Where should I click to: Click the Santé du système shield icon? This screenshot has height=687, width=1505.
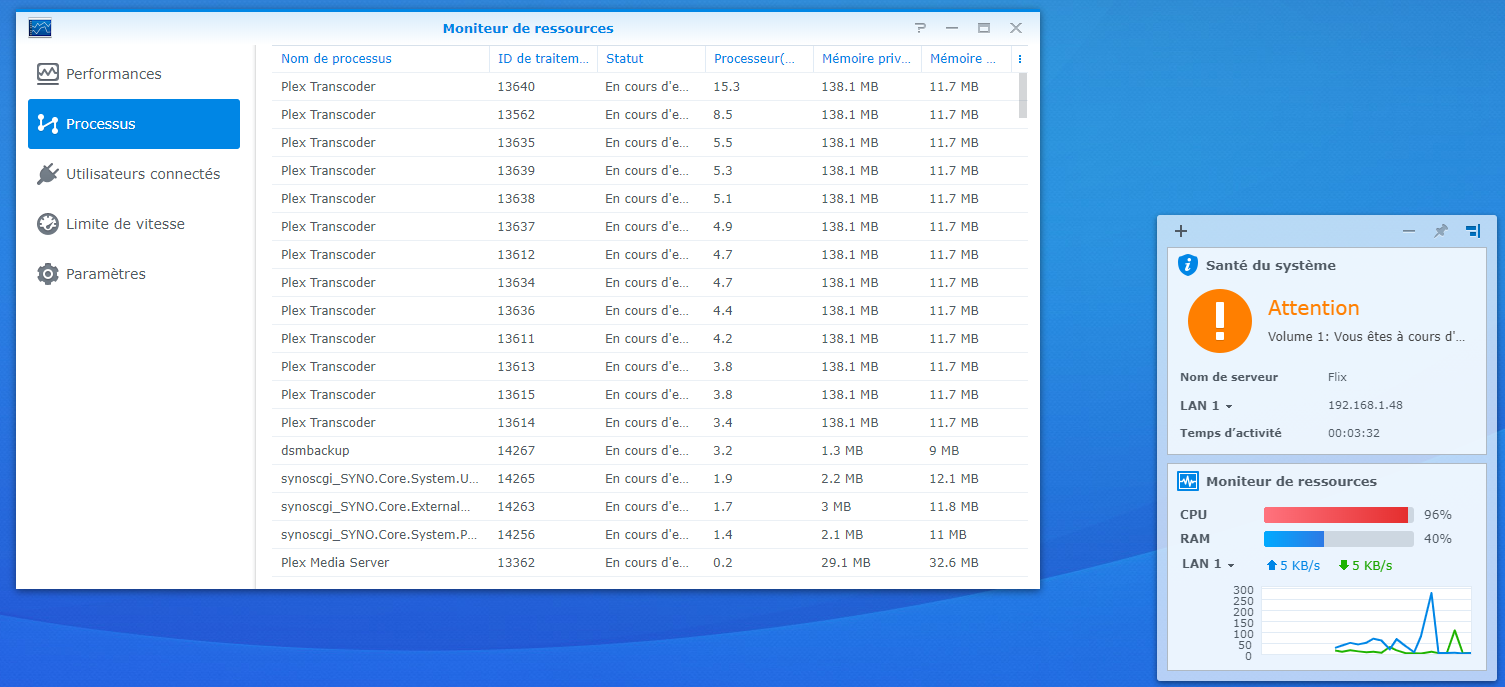[x=1188, y=265]
